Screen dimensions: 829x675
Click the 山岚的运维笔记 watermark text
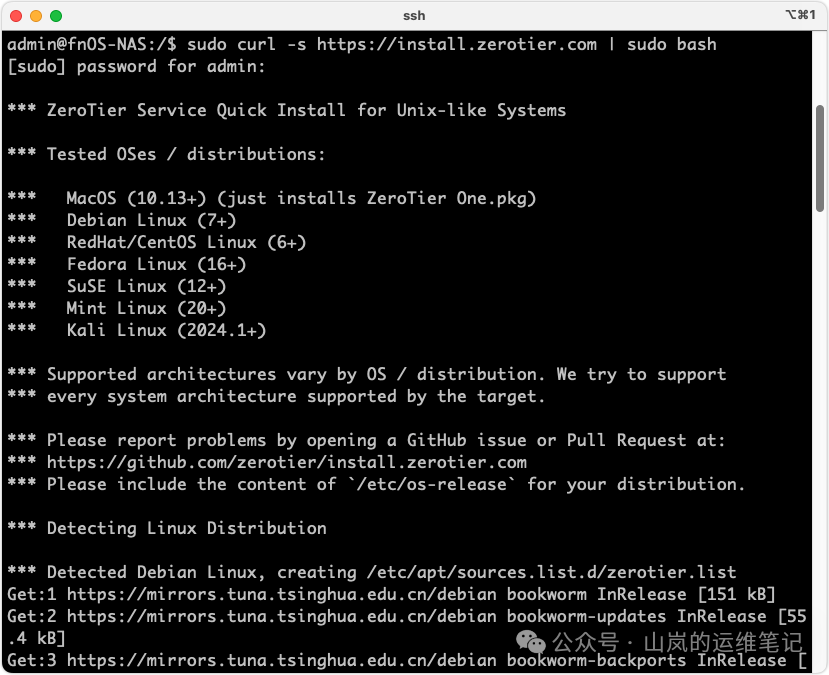722,642
